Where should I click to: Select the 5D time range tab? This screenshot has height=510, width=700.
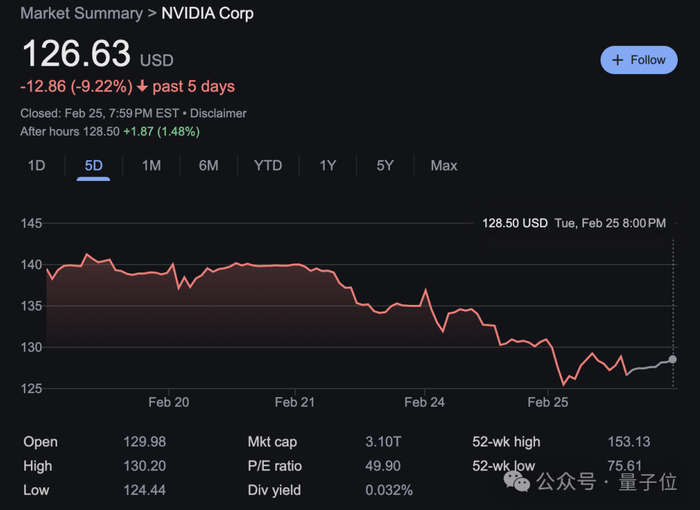point(93,165)
